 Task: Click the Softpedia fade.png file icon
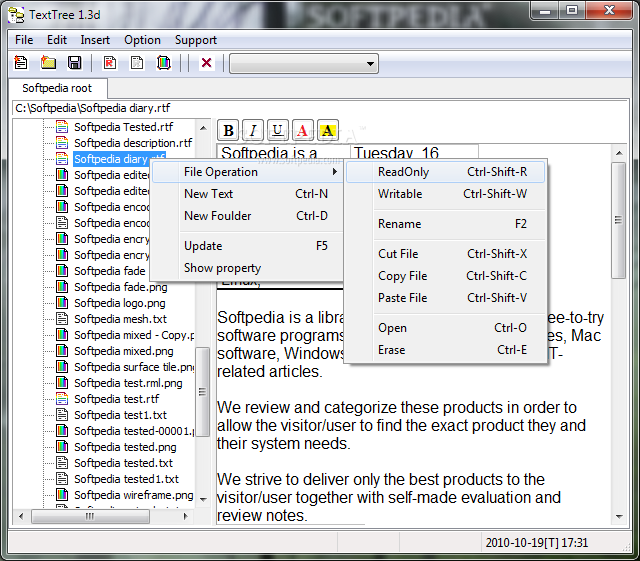[x=62, y=287]
